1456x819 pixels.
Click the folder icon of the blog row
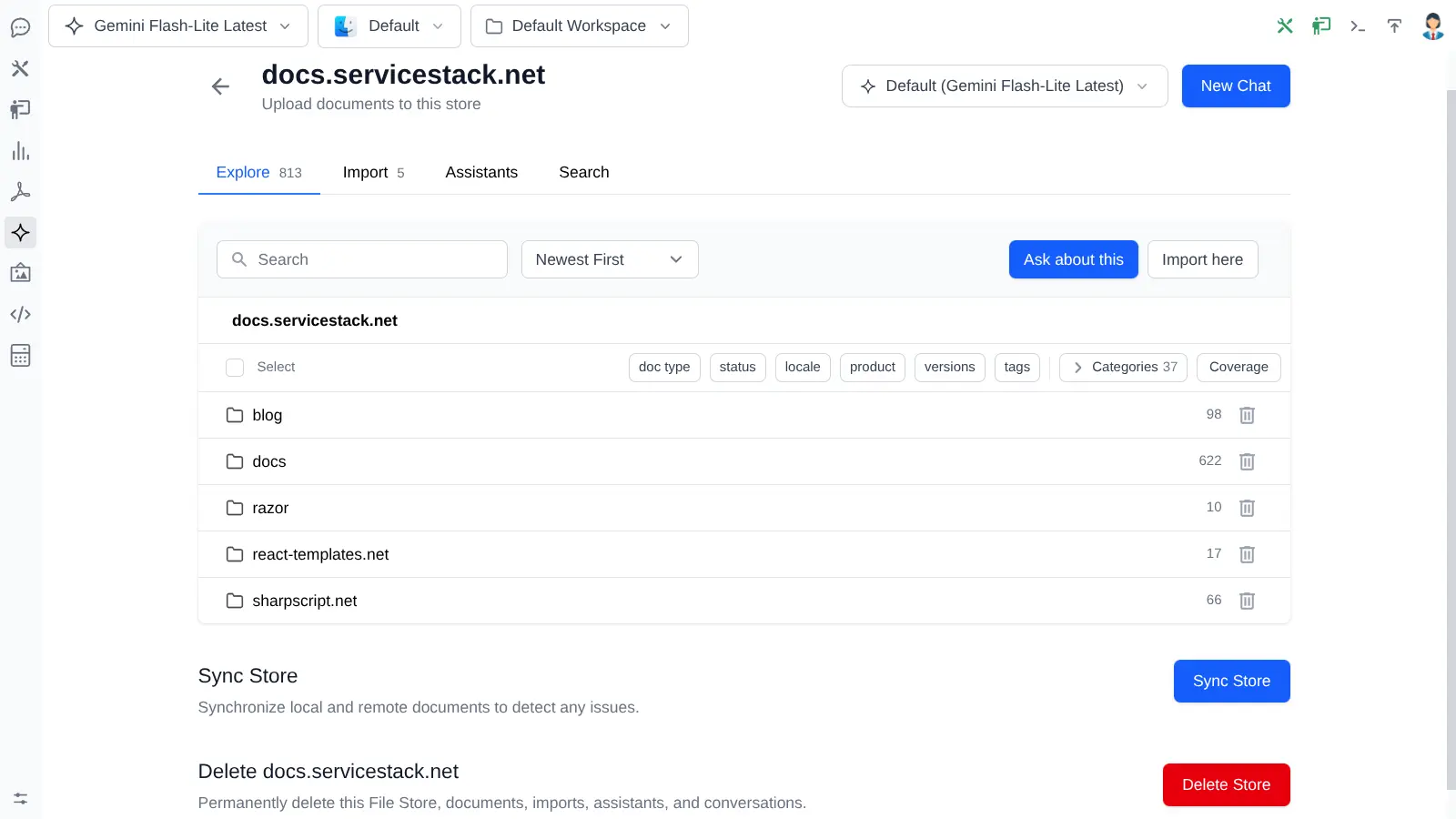point(235,415)
